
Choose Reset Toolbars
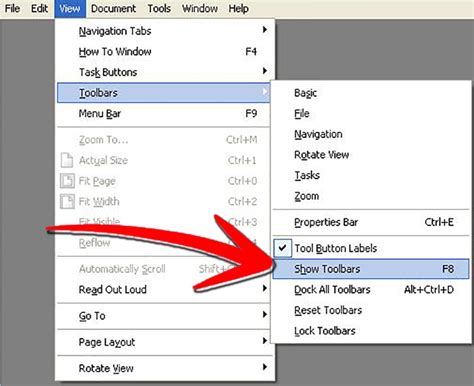tap(371, 310)
